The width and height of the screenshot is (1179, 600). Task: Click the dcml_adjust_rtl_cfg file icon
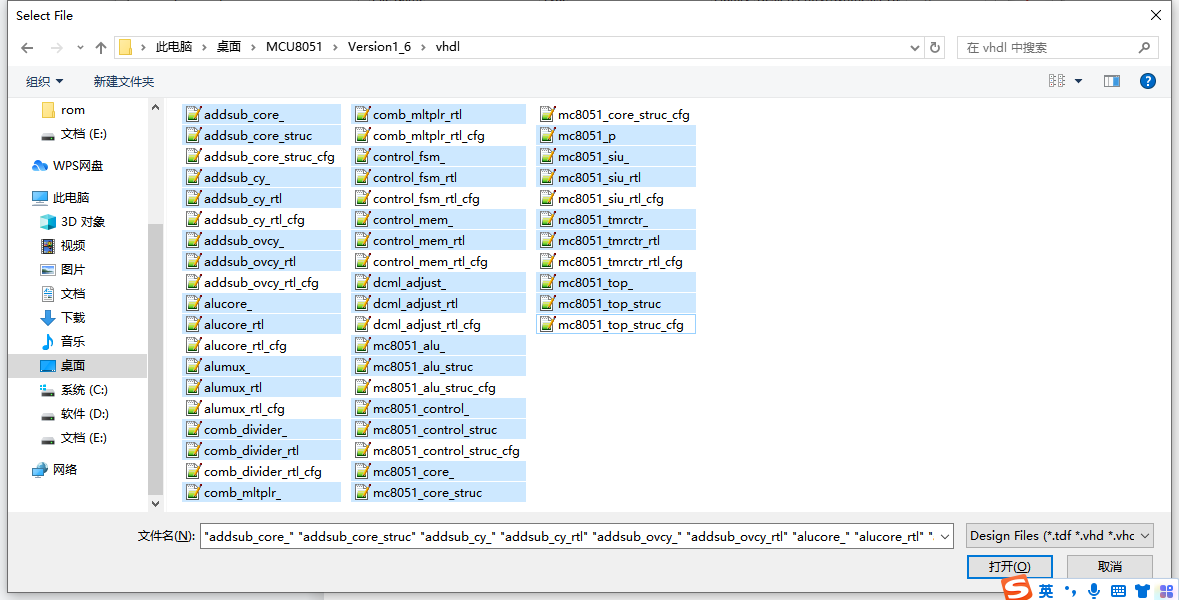pyautogui.click(x=362, y=325)
